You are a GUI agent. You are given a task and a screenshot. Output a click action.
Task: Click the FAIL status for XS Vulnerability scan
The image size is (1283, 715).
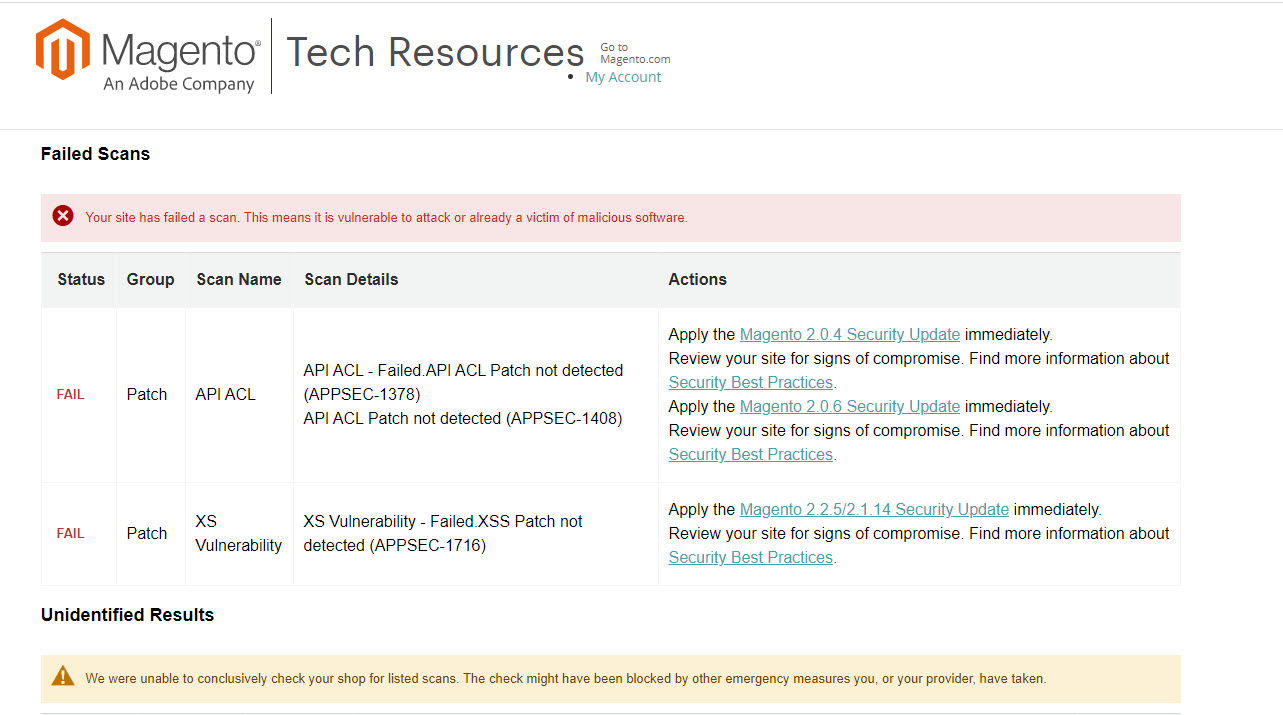[x=70, y=533]
